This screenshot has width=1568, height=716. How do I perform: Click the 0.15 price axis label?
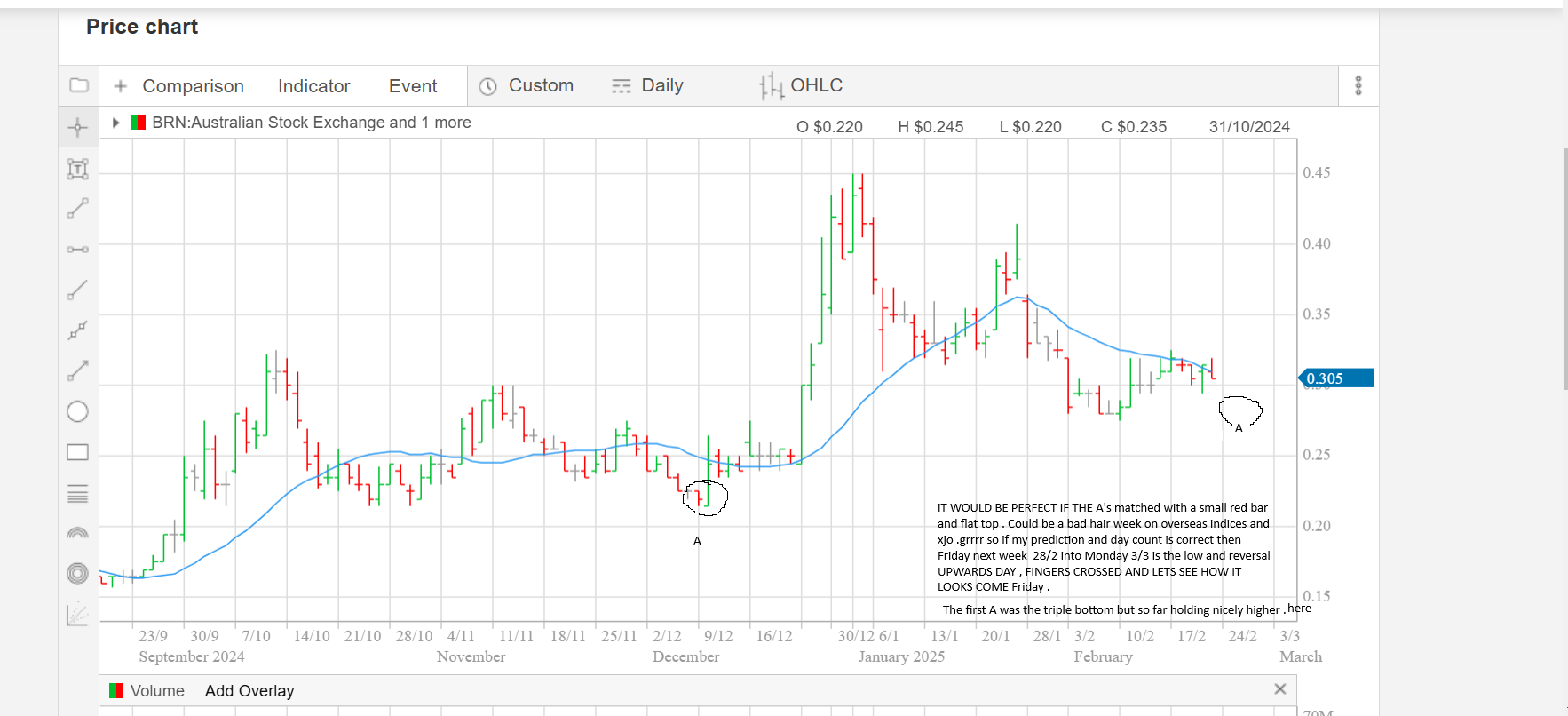1317,596
